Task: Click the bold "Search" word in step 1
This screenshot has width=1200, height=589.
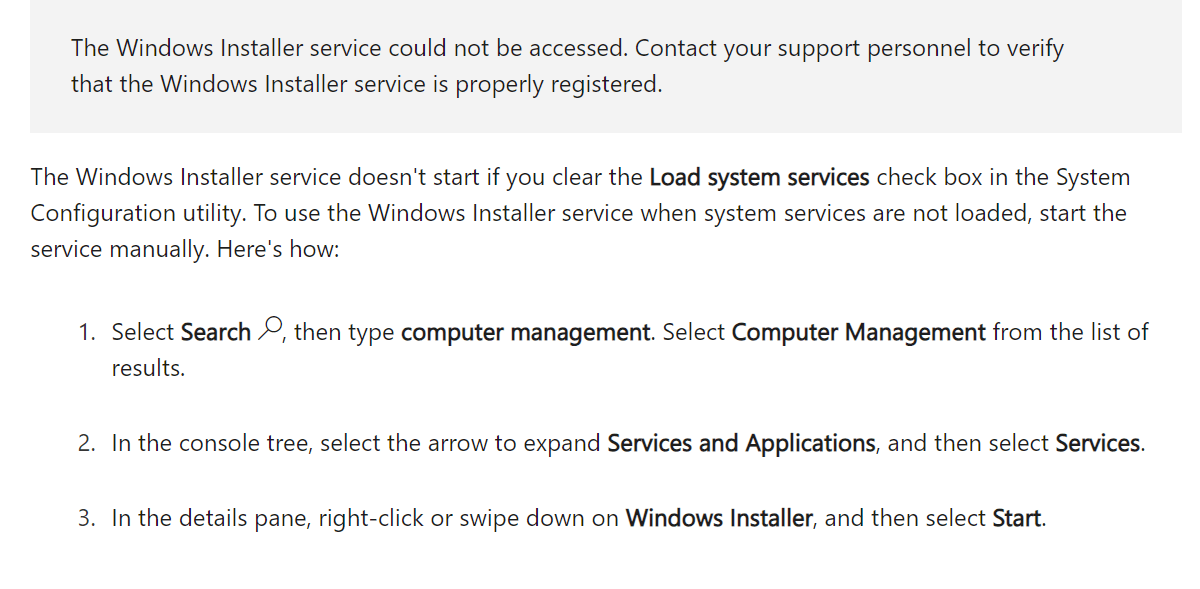Action: [x=216, y=332]
